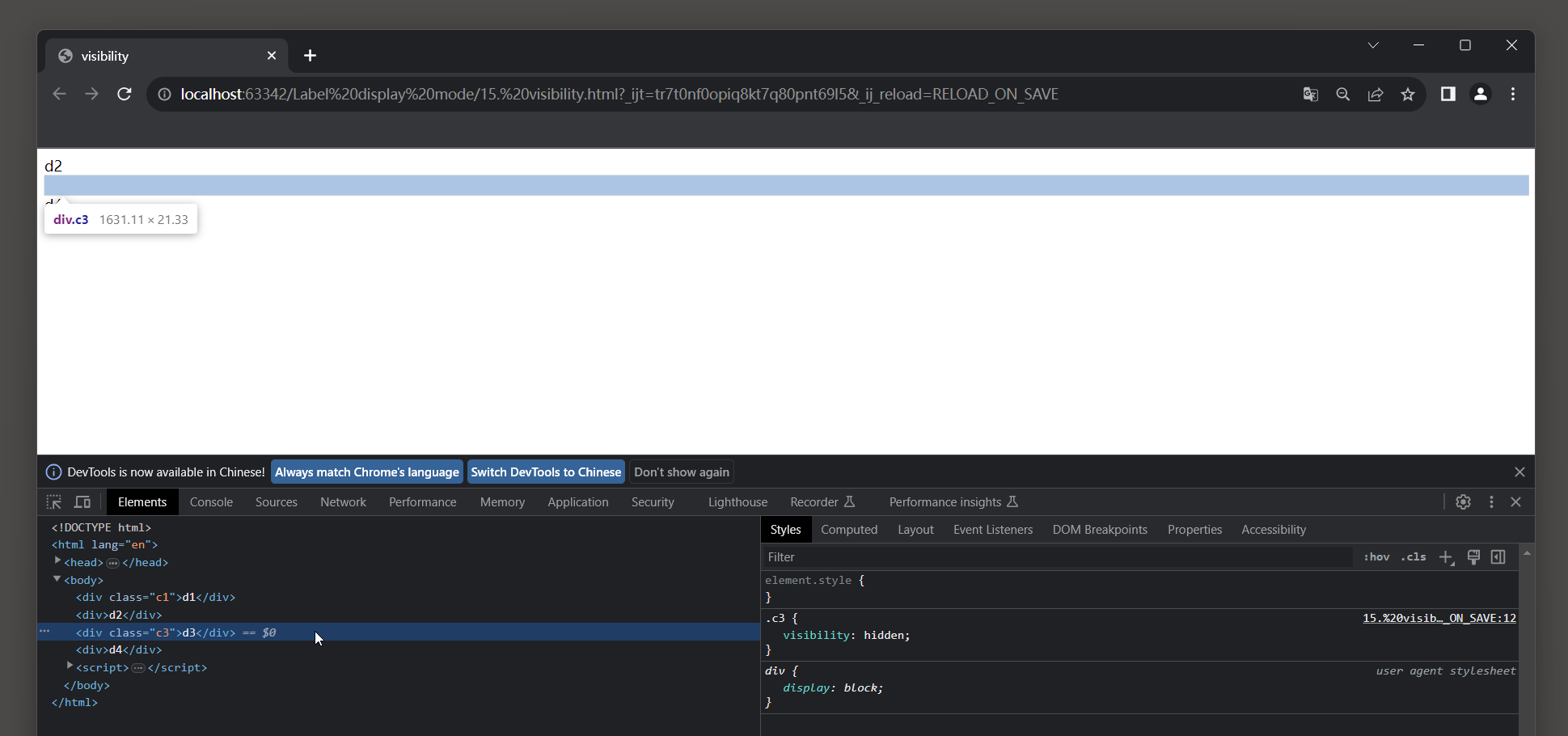Go back to the previous page

click(x=59, y=94)
